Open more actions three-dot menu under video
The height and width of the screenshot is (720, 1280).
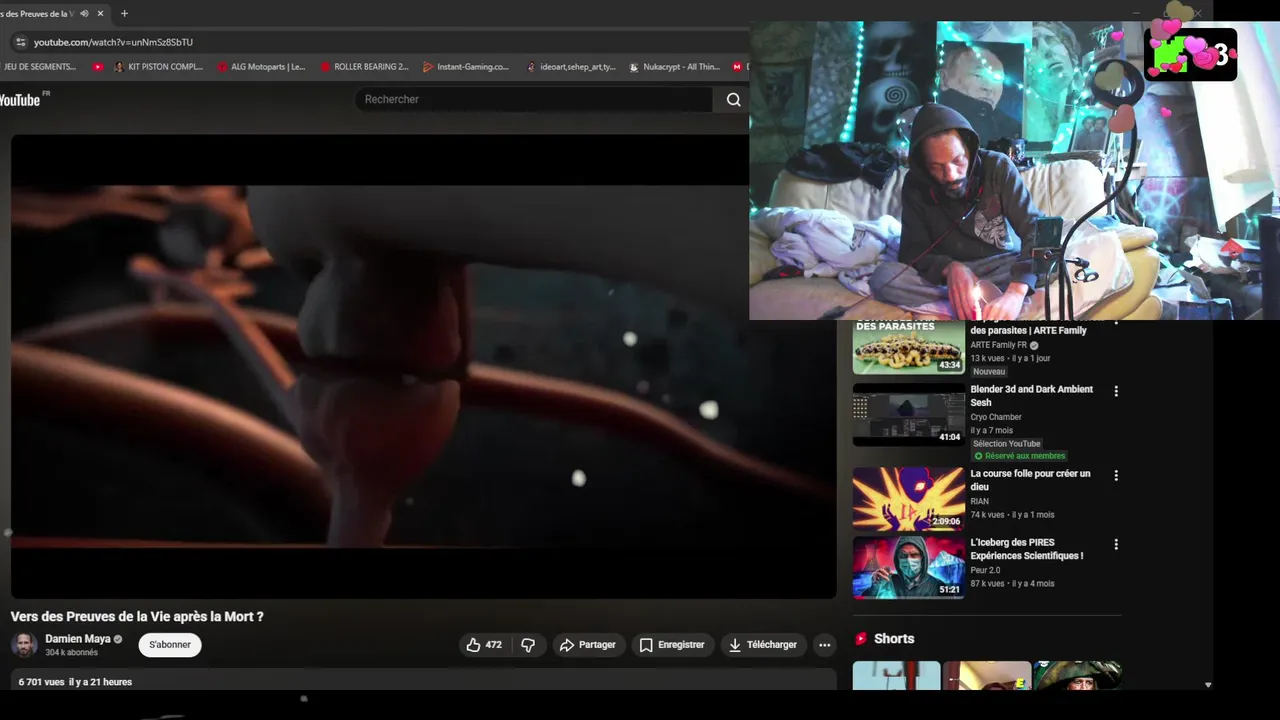824,645
